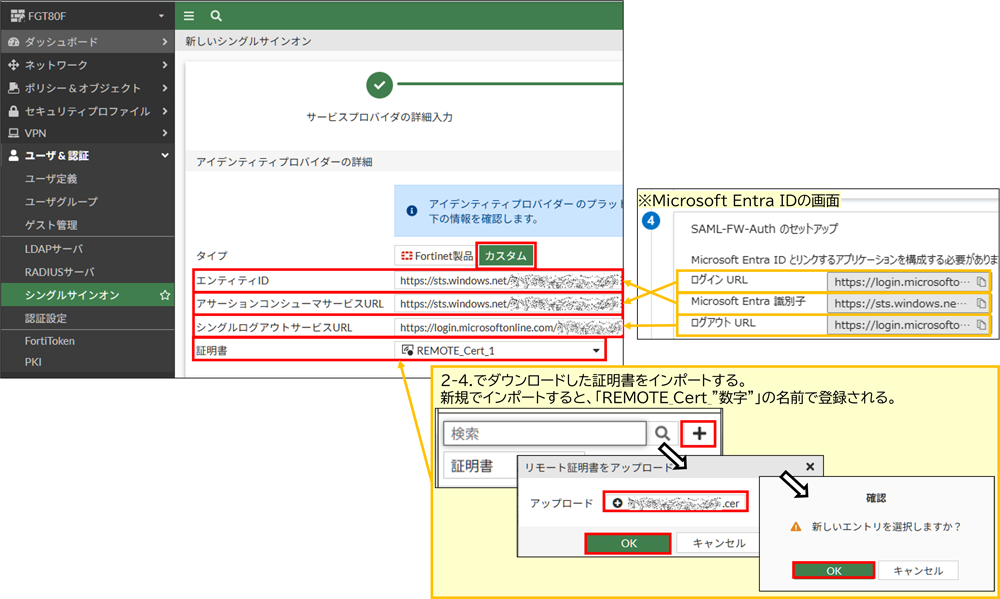
Task: Click the green wizard step checkmark
Action: click(x=379, y=85)
